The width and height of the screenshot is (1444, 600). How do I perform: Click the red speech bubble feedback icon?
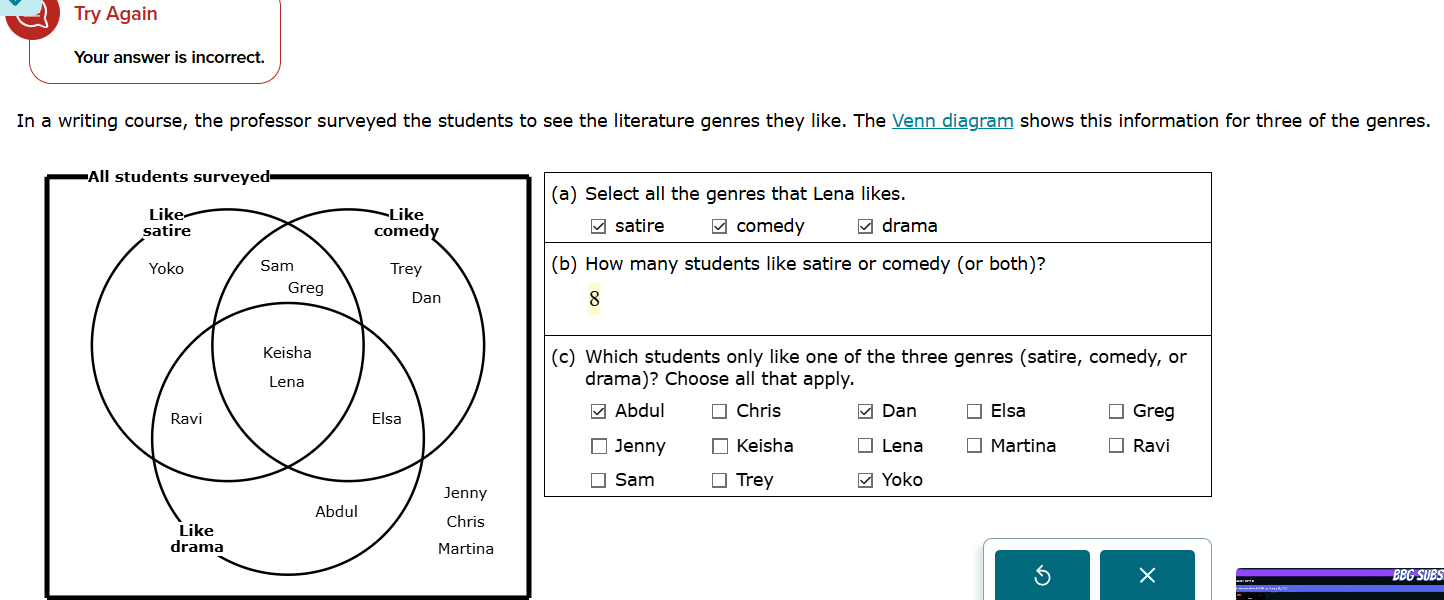(35, 17)
